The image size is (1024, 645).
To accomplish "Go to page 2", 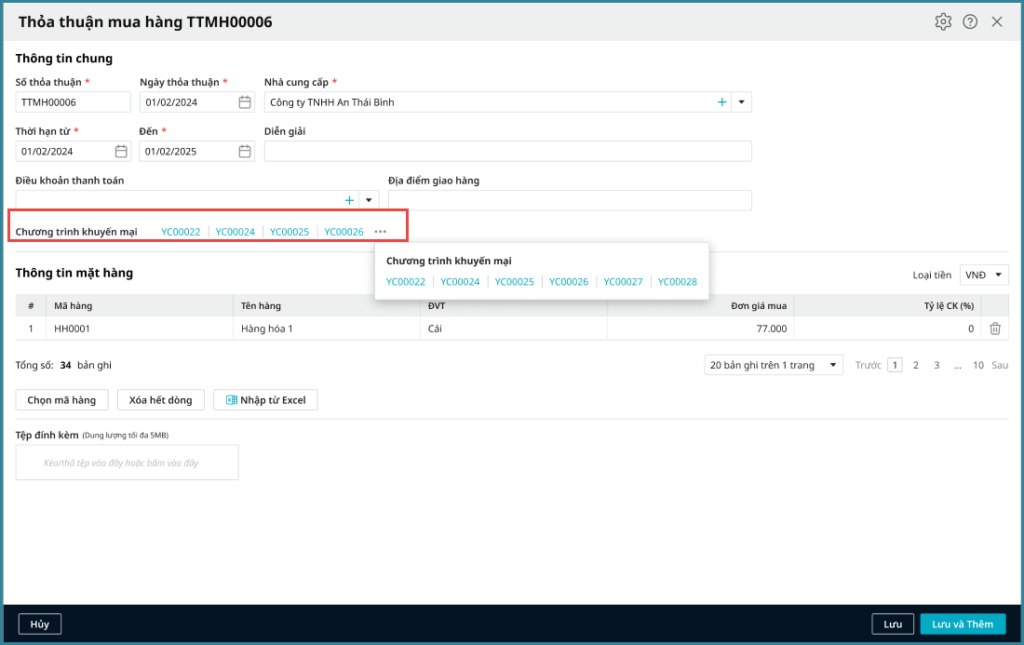I will [x=916, y=365].
